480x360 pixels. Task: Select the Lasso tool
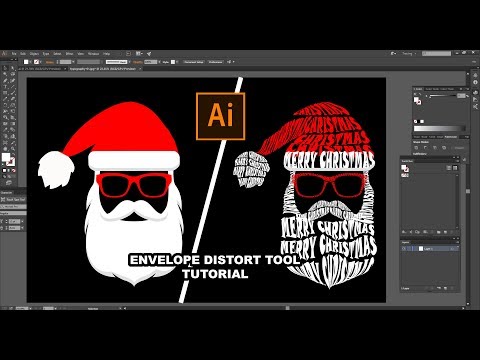(x=13, y=74)
